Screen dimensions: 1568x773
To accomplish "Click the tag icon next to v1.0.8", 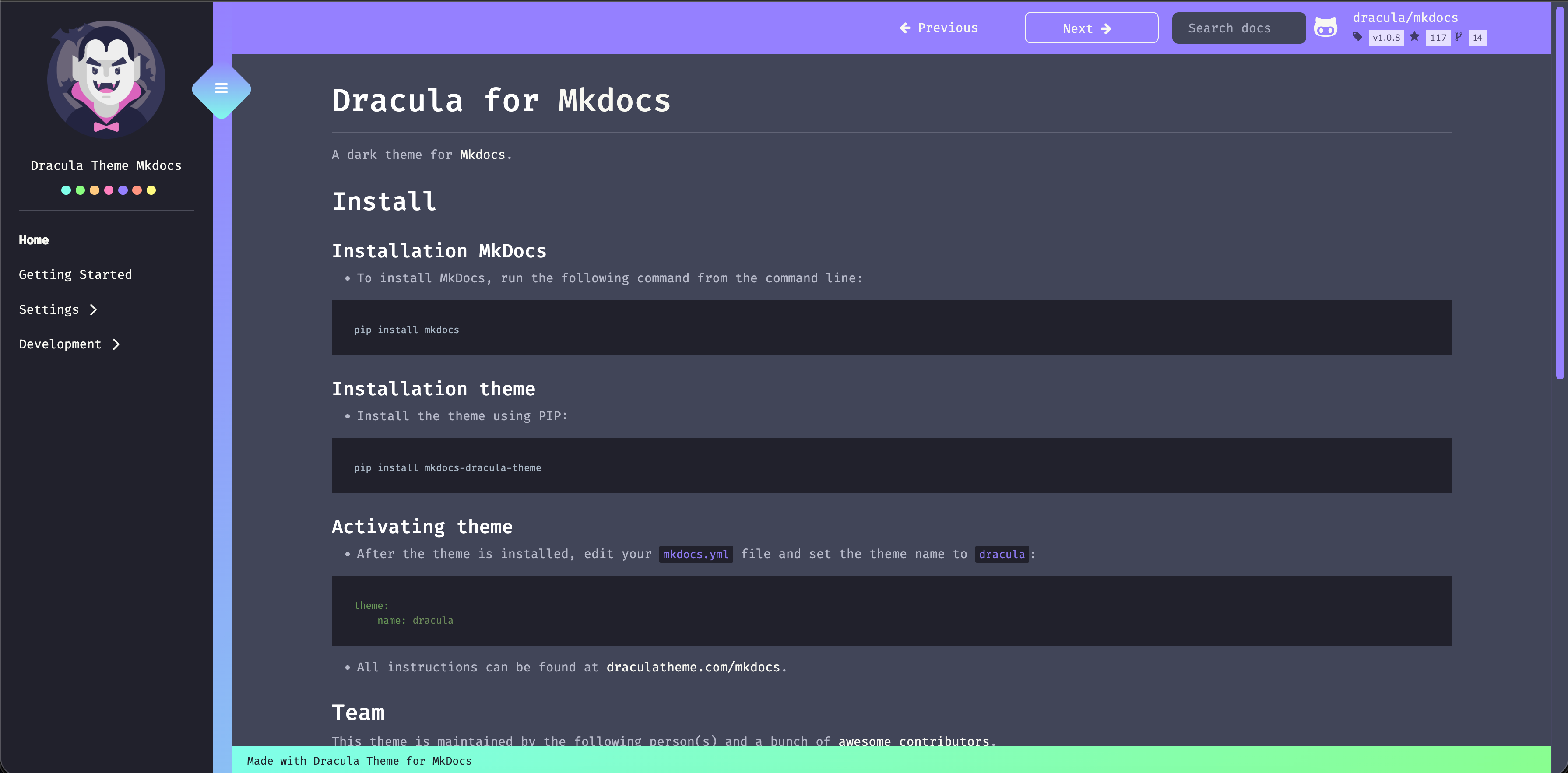I will coord(1358,37).
